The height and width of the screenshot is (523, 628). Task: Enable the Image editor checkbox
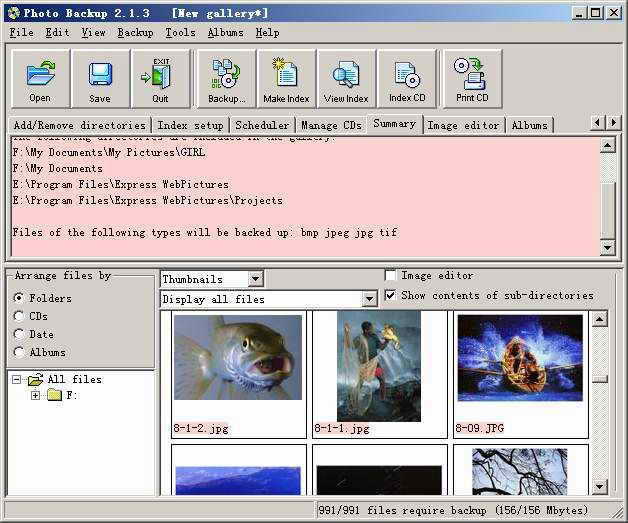tap(391, 276)
